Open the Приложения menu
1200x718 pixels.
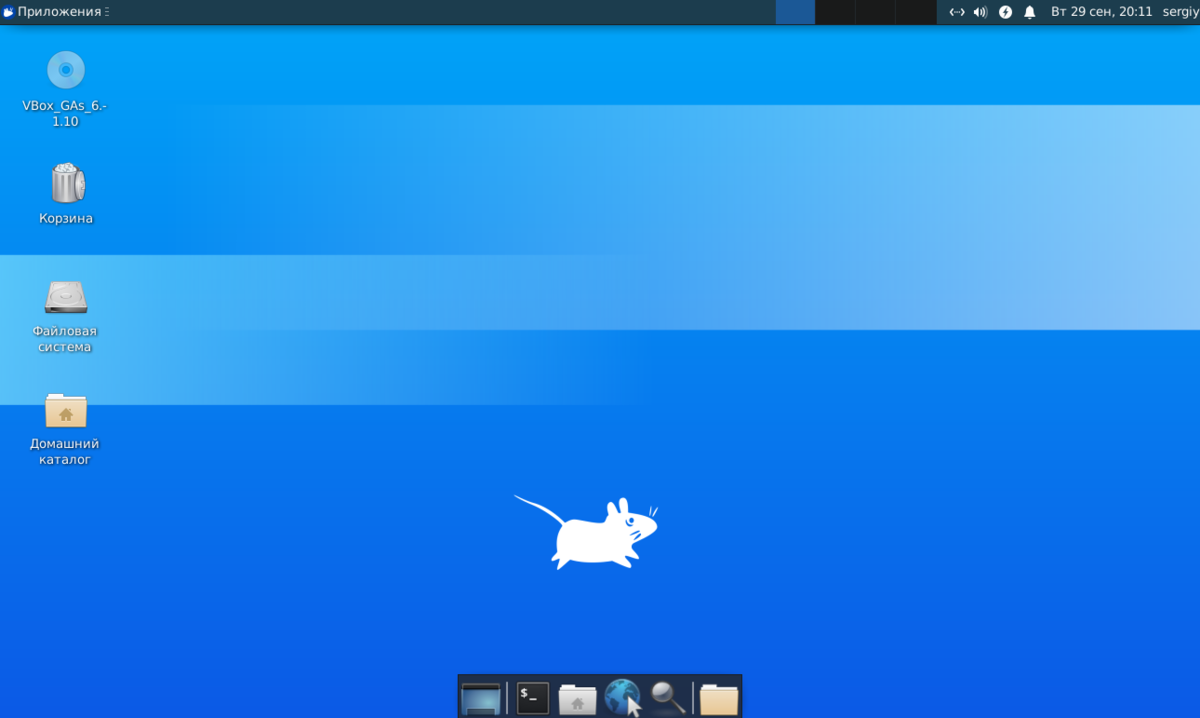coord(52,12)
